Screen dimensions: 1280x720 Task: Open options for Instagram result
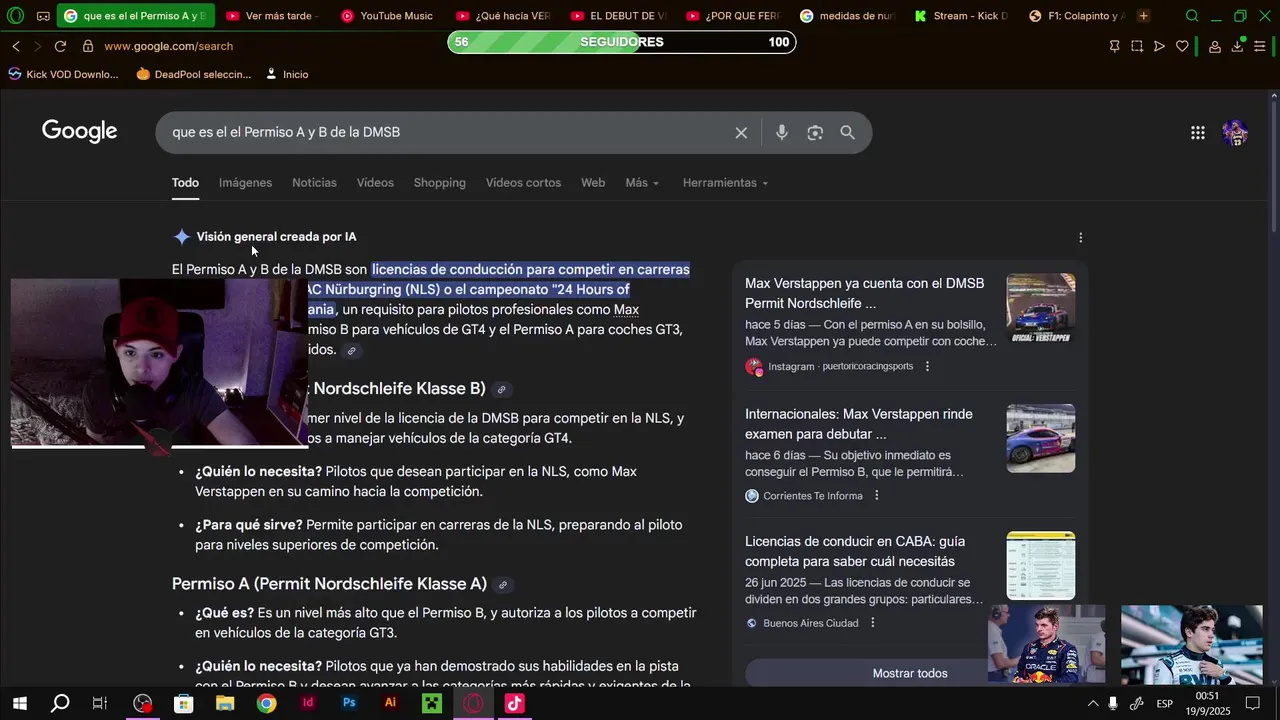point(927,366)
